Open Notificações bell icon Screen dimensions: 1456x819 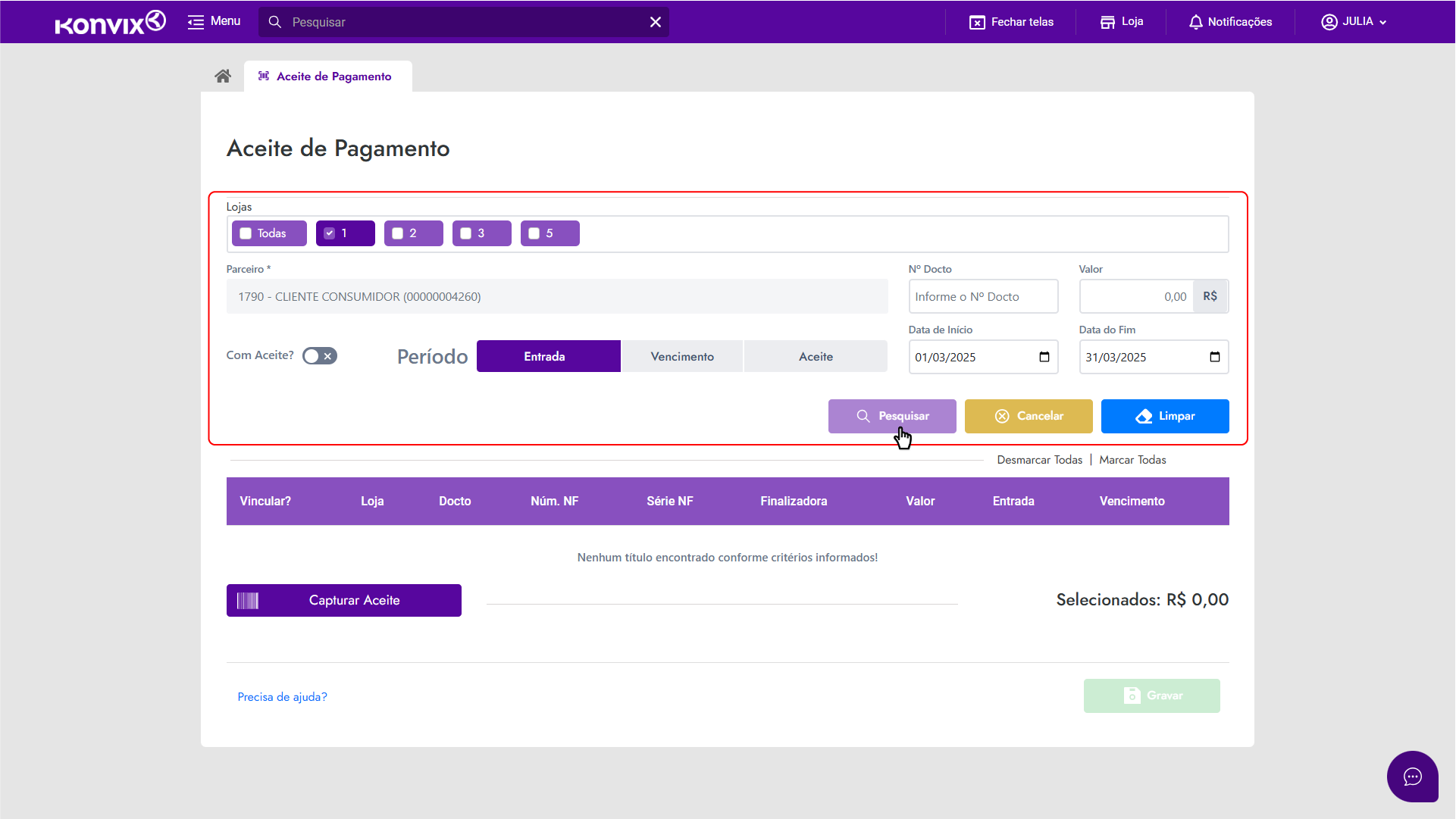1196,22
